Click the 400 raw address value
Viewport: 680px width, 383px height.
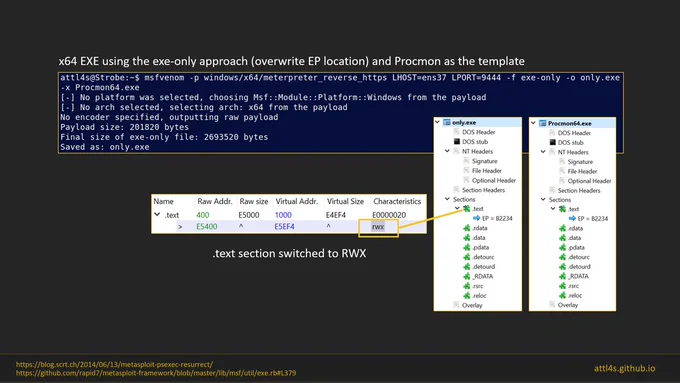click(203, 215)
